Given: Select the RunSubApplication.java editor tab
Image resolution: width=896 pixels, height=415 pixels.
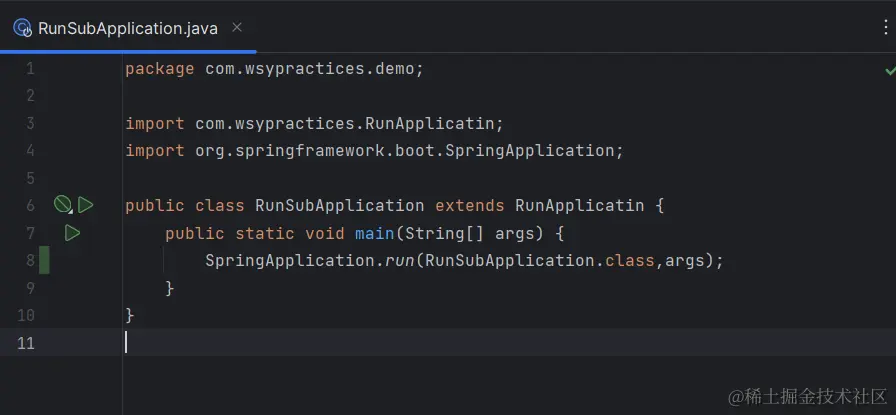Looking at the screenshot, I should (x=127, y=28).
